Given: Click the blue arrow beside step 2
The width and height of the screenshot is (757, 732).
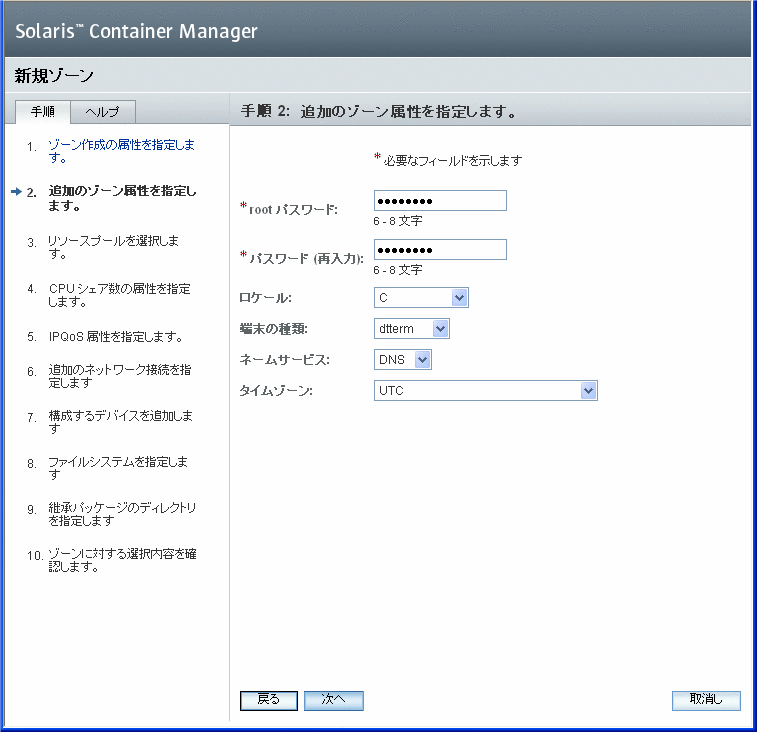Looking at the screenshot, I should pyautogui.click(x=16, y=192).
